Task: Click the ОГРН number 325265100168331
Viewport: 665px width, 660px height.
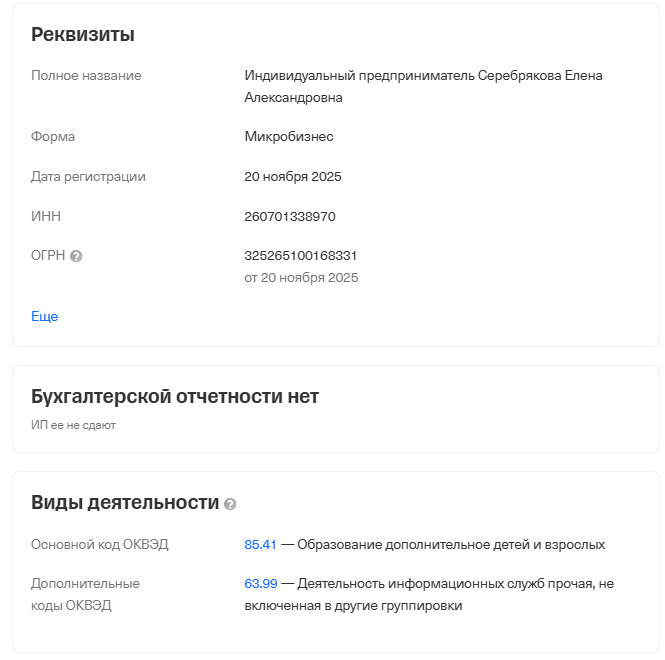Action: coord(300,255)
